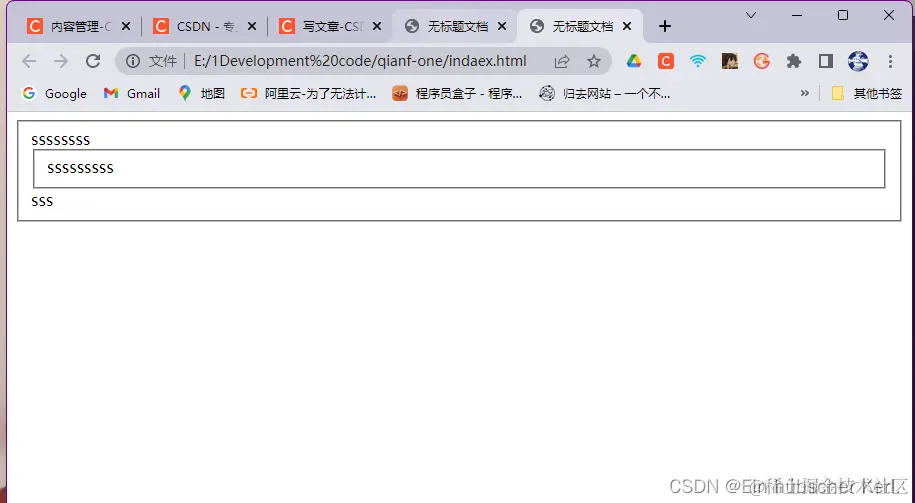Viewport: 915px width, 503px height.
Task: Open the 其他书签 folder
Action: (x=867, y=93)
